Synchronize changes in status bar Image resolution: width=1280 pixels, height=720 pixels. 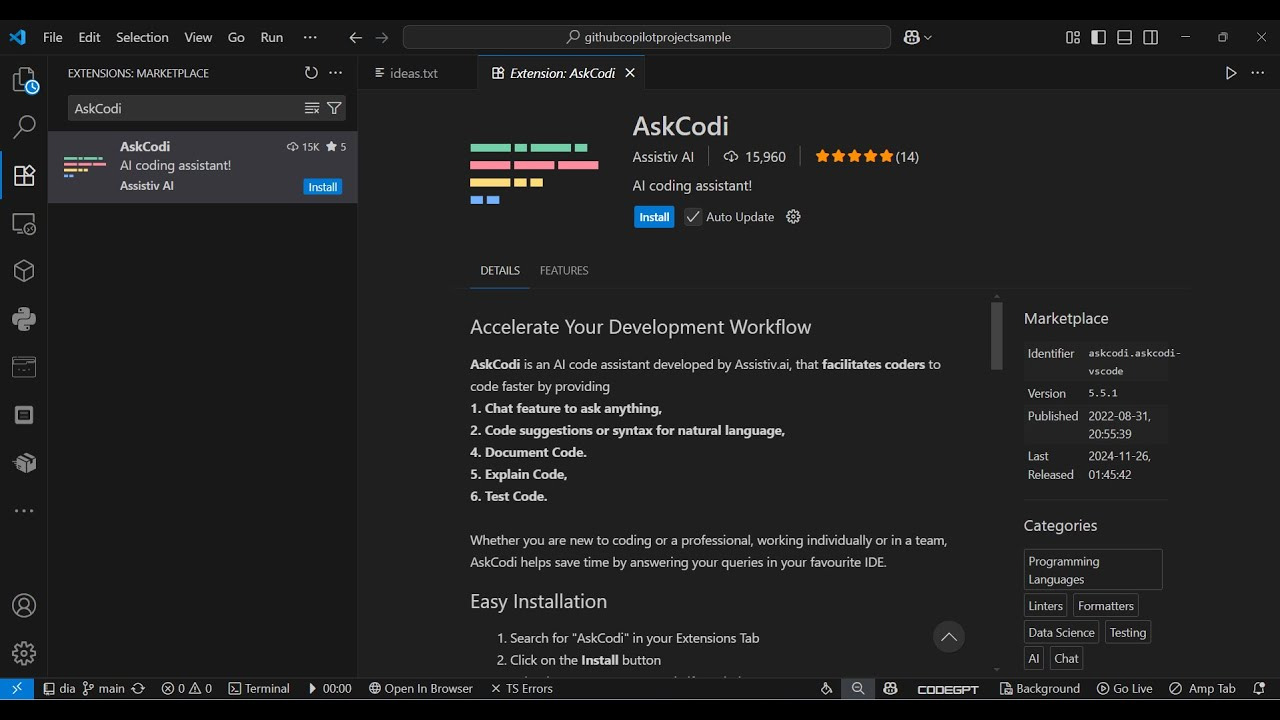138,688
